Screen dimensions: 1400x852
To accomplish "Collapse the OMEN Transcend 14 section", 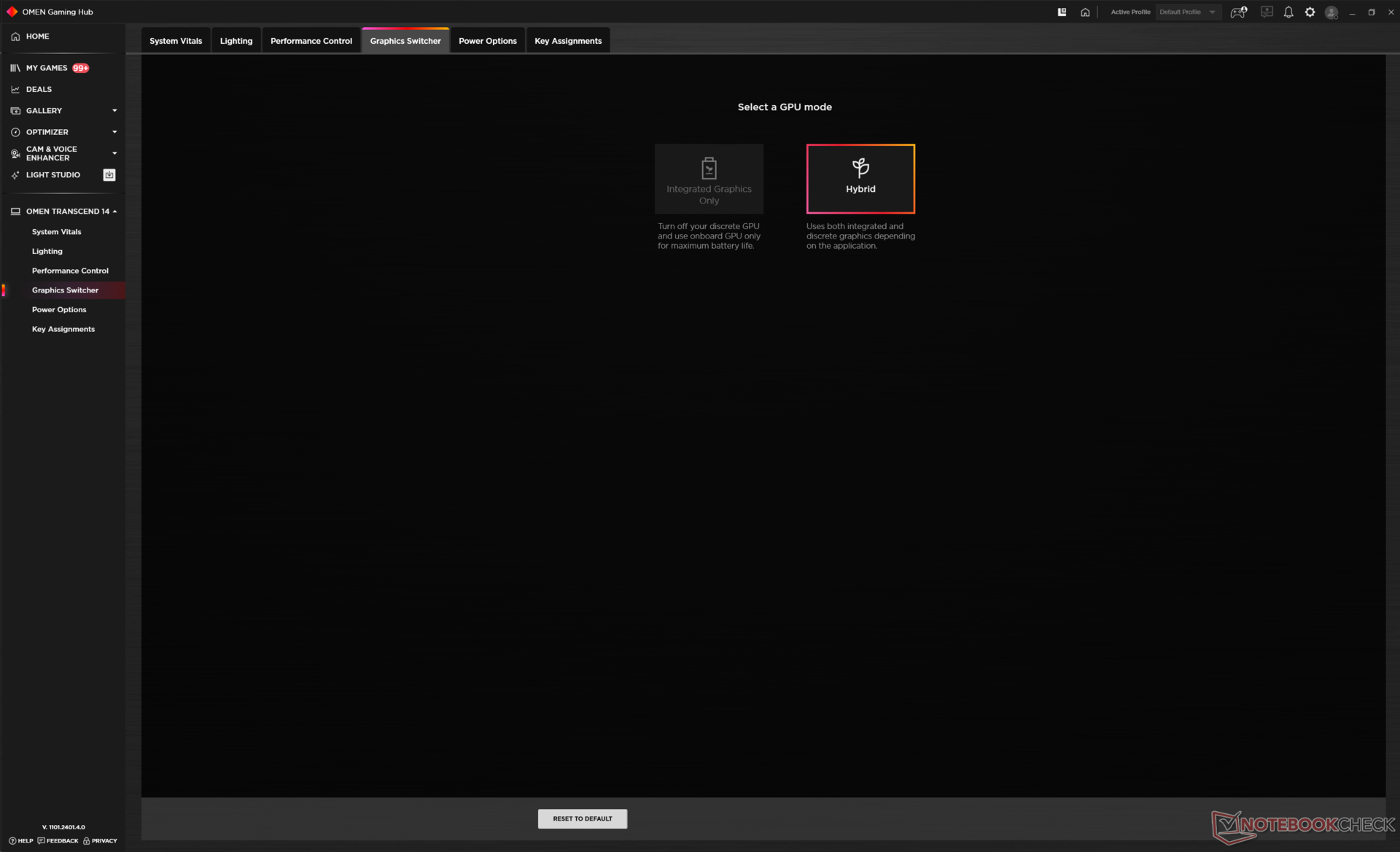I will tap(114, 212).
